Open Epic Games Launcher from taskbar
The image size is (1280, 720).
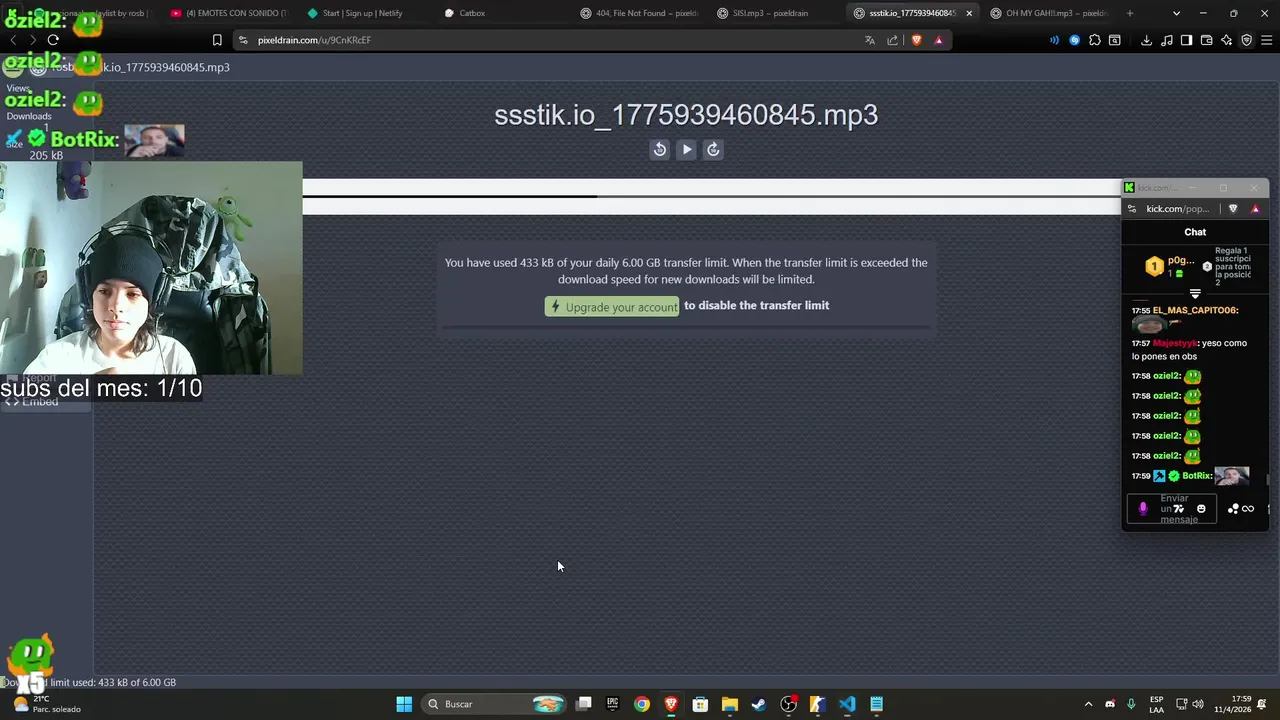pos(613,704)
